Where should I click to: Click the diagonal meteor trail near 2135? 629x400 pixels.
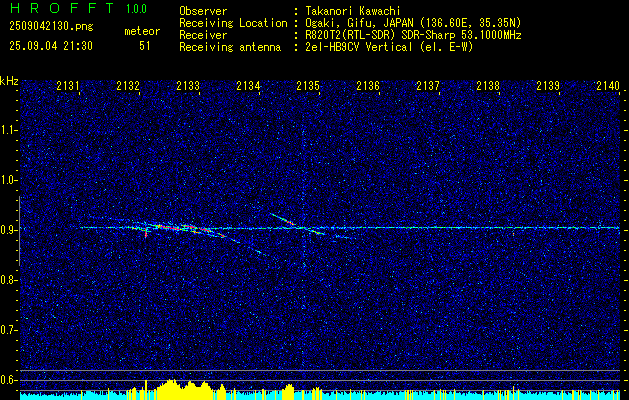coord(297,223)
